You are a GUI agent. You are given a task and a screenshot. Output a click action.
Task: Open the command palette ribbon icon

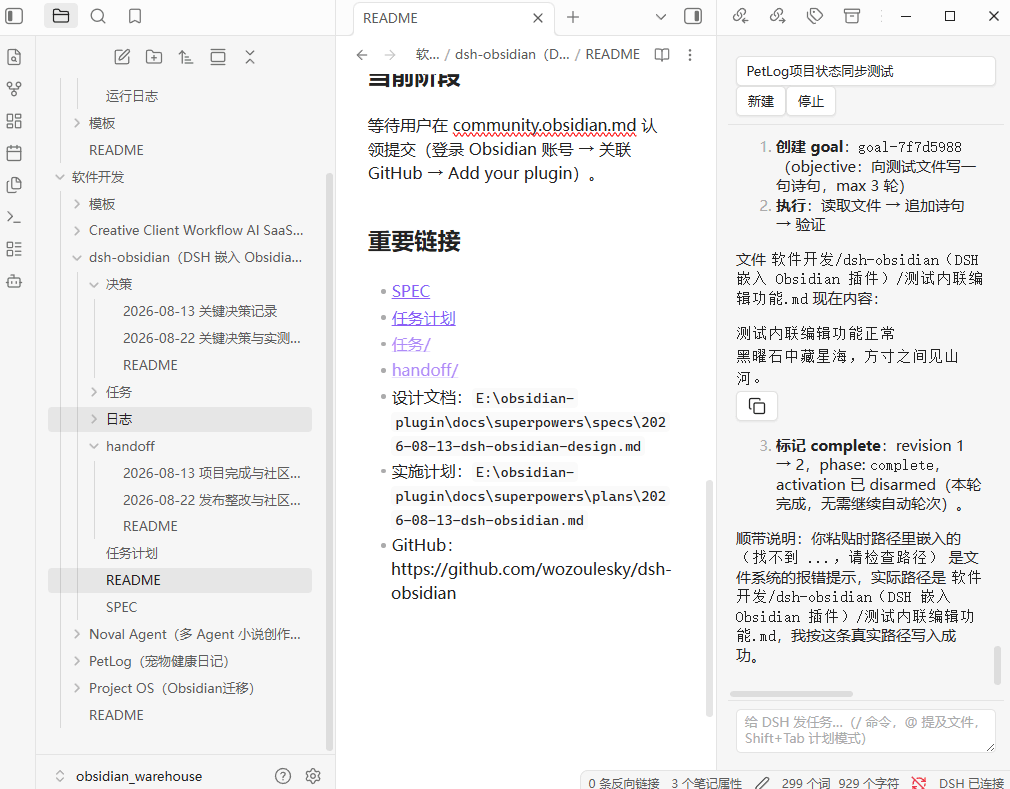click(14, 217)
